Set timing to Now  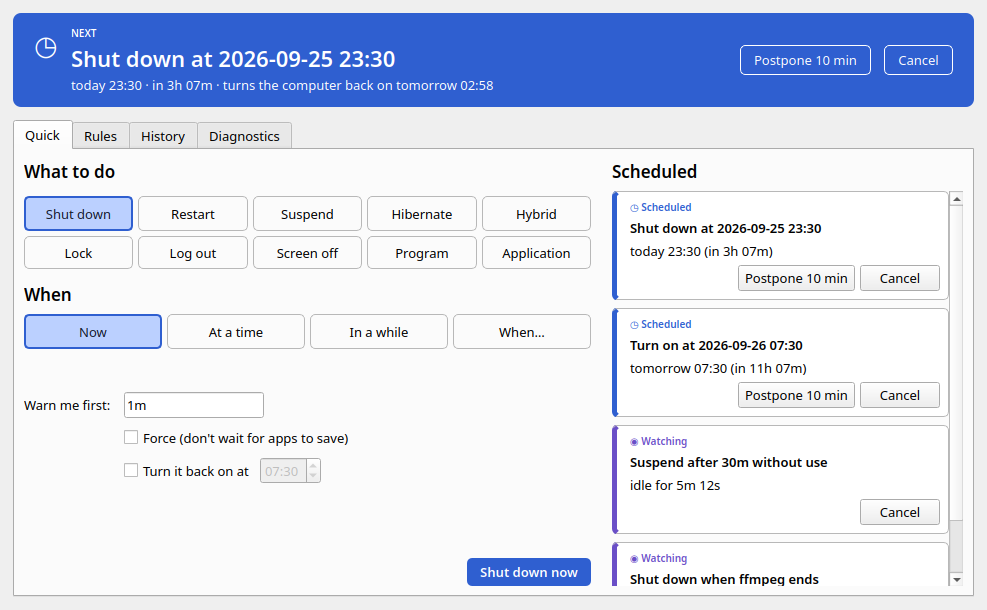click(93, 332)
